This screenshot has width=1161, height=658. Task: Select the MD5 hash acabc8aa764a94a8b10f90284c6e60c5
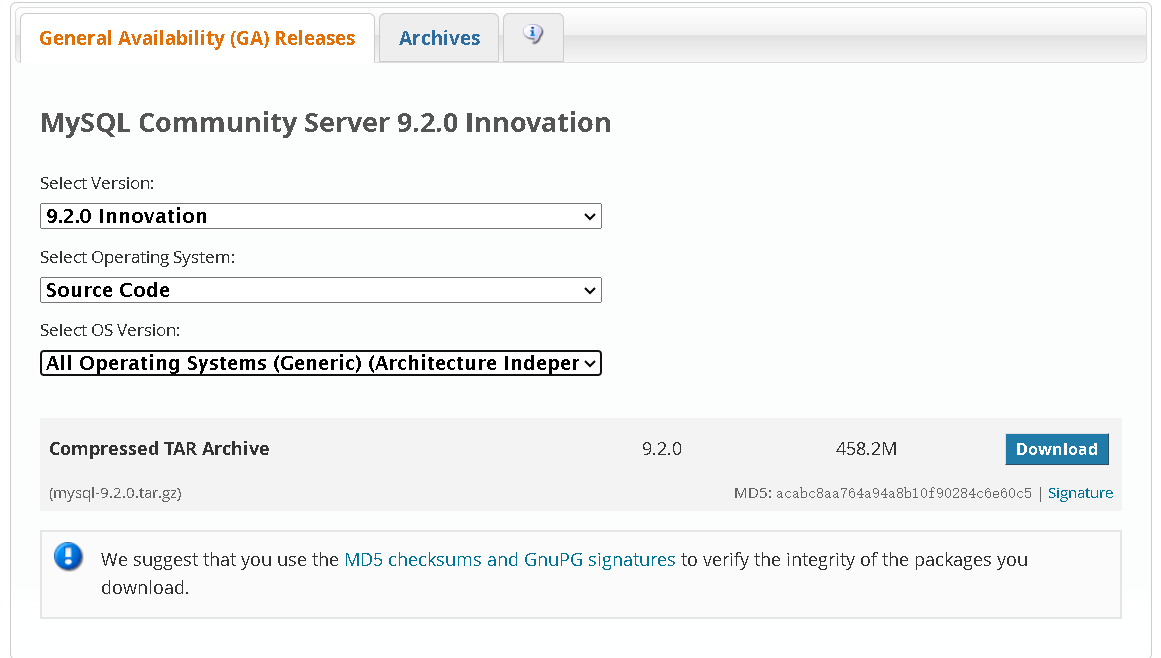click(903, 494)
